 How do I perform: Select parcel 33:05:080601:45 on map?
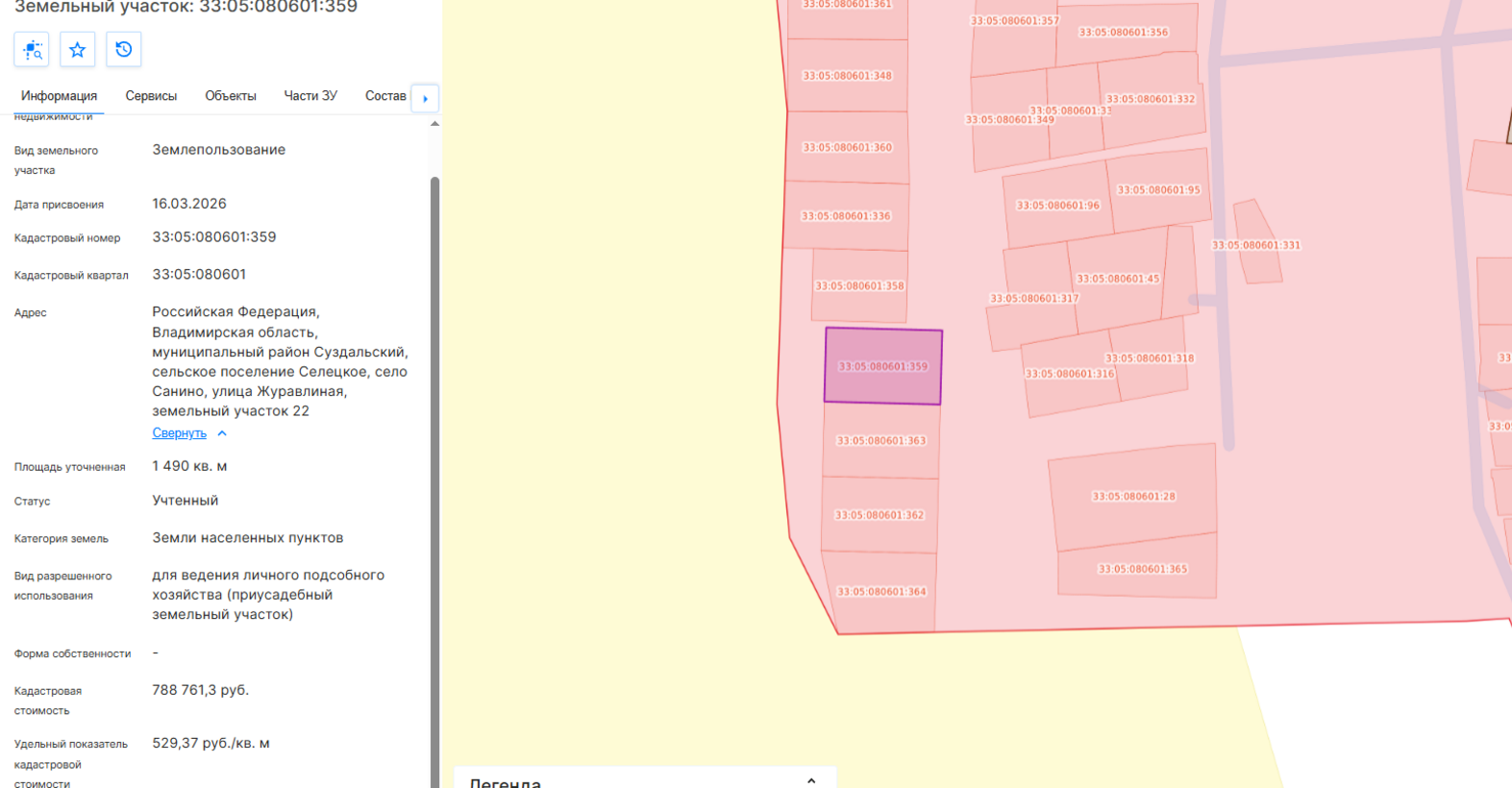click(x=1118, y=279)
